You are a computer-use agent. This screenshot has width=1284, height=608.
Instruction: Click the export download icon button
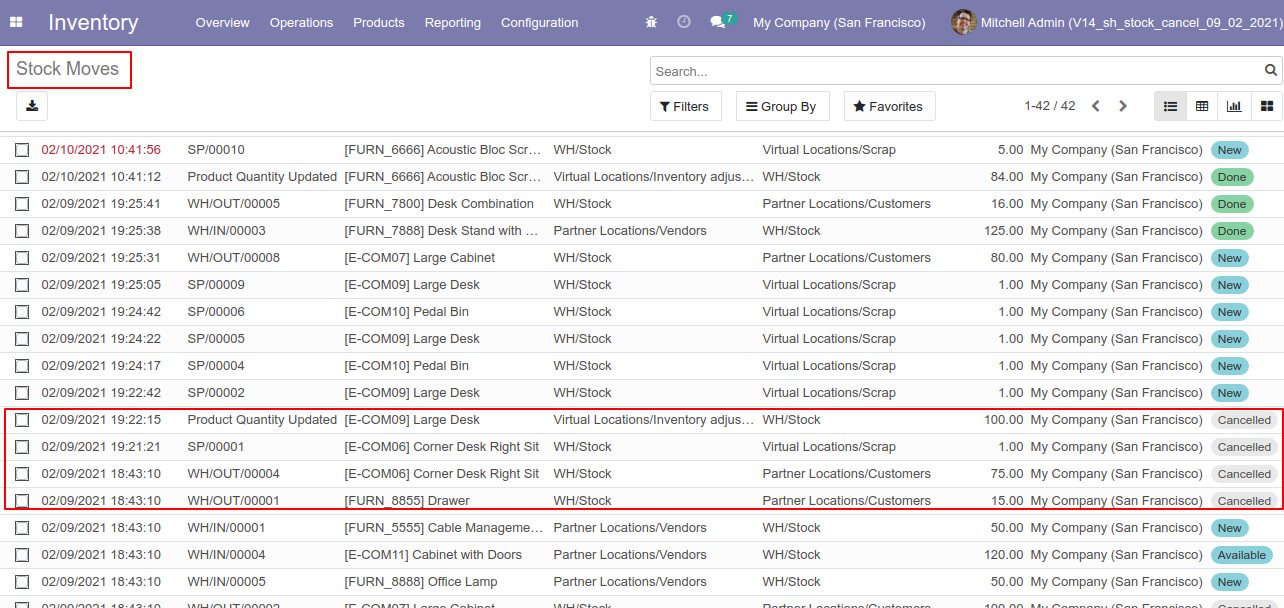point(32,106)
